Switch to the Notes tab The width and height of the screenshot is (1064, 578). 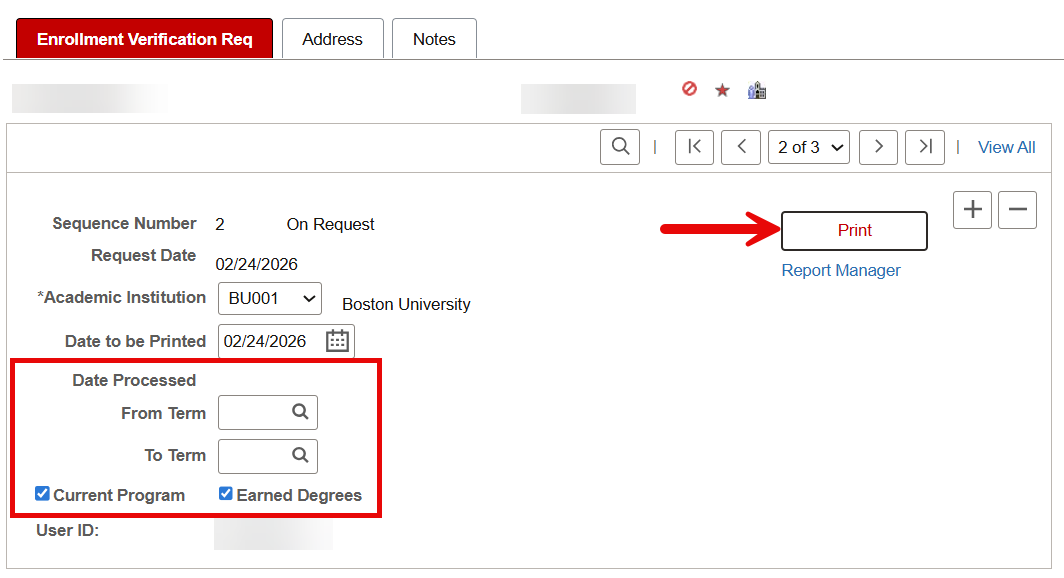[x=434, y=39]
